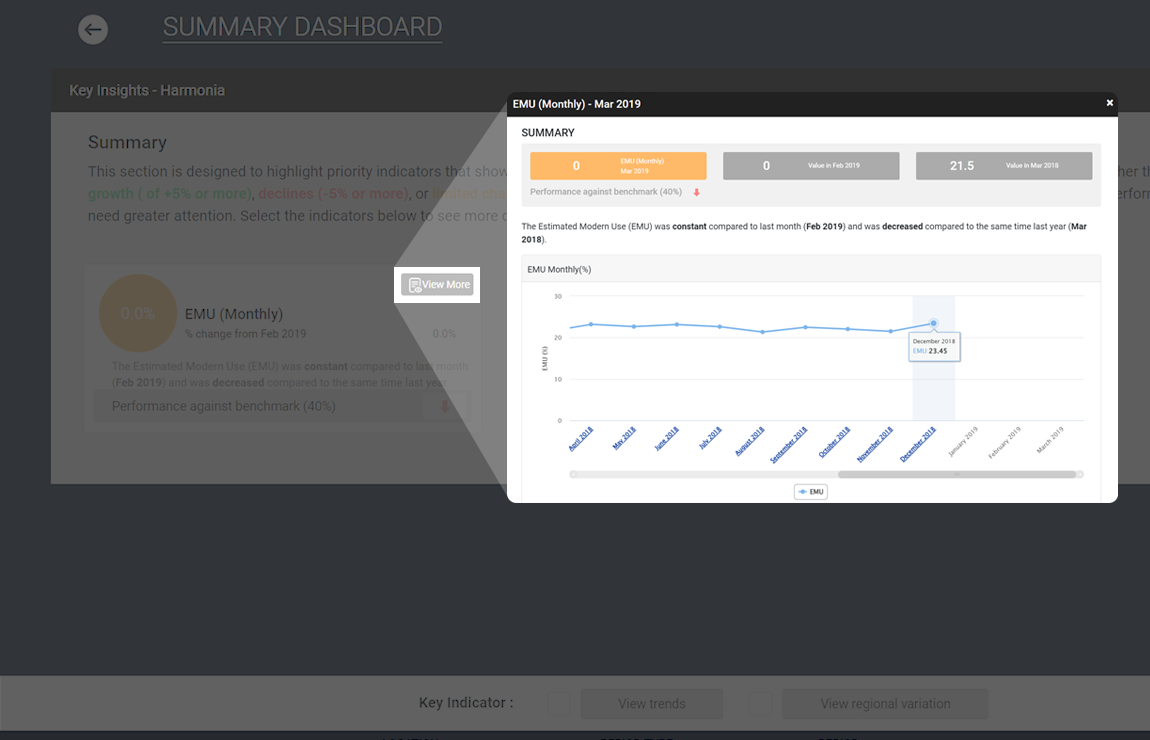This screenshot has height=740, width=1150.
Task: Open the SUMMARY DASHBOARD title link
Action: 302,27
